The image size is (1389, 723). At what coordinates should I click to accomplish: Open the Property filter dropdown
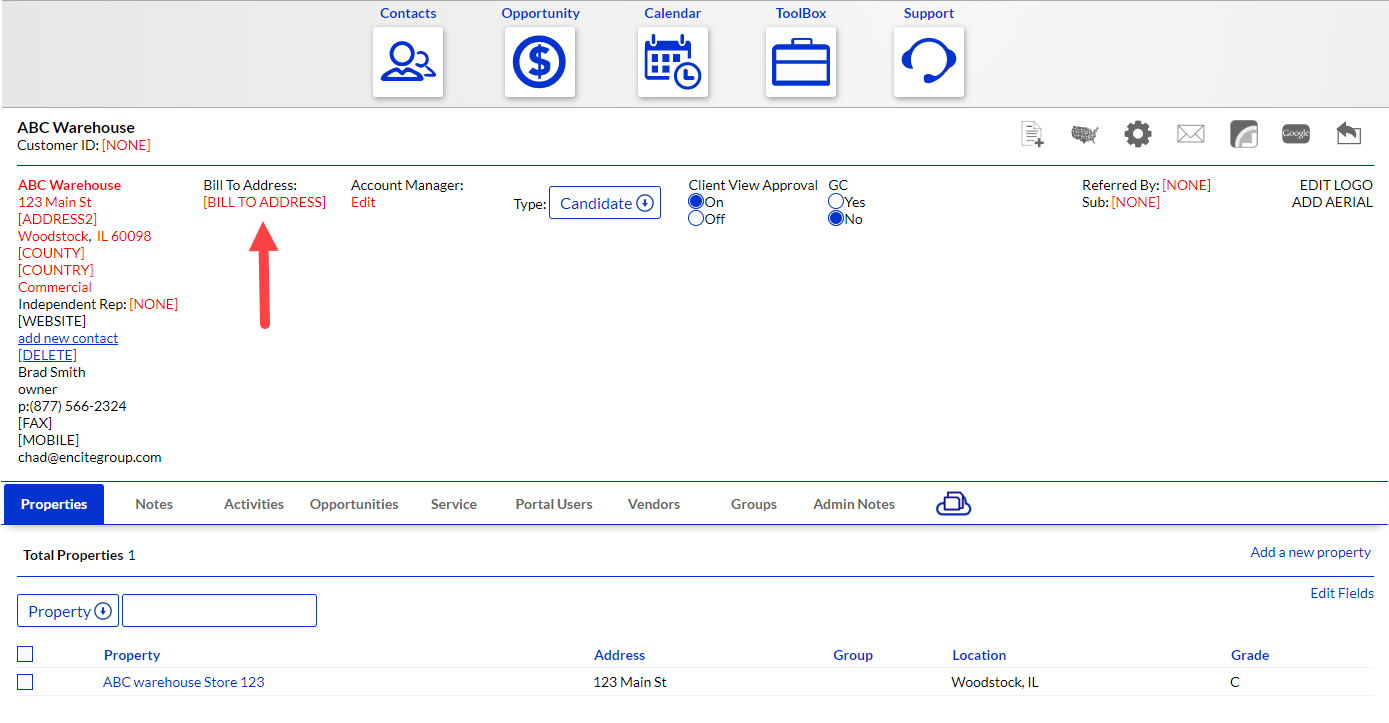pos(68,611)
